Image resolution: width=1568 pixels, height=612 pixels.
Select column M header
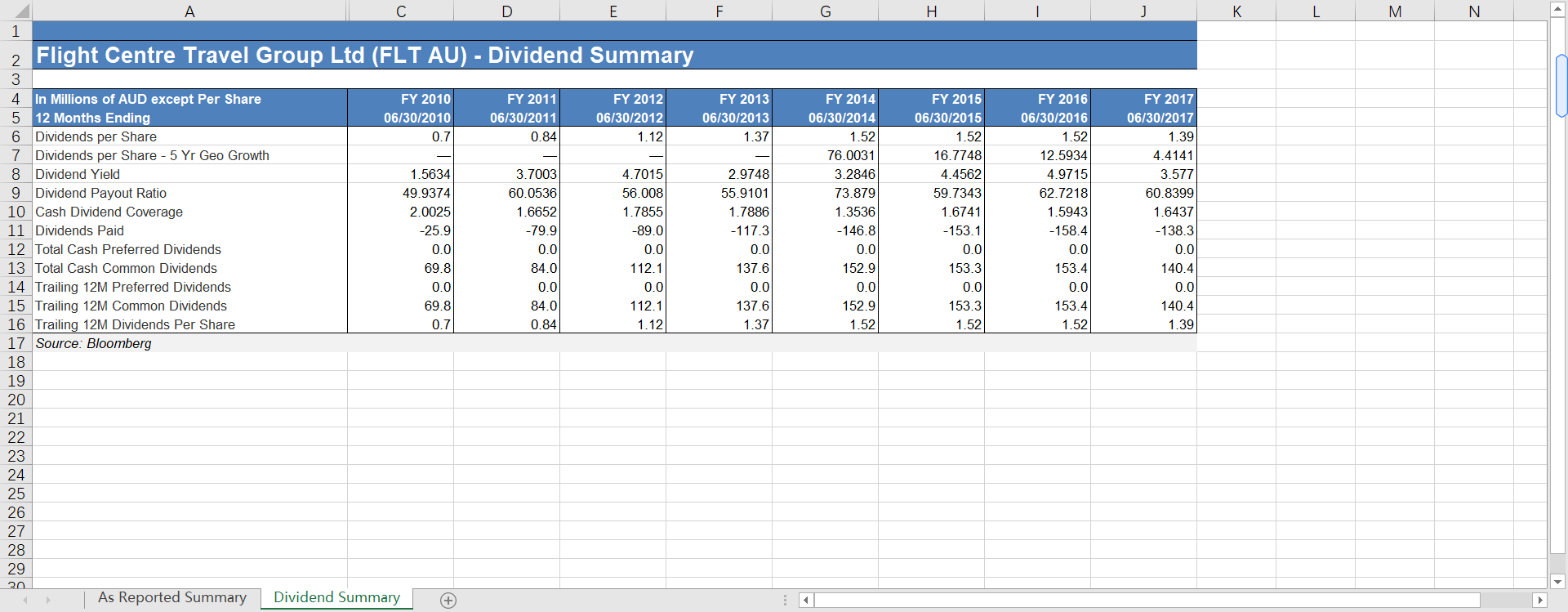tap(1395, 11)
